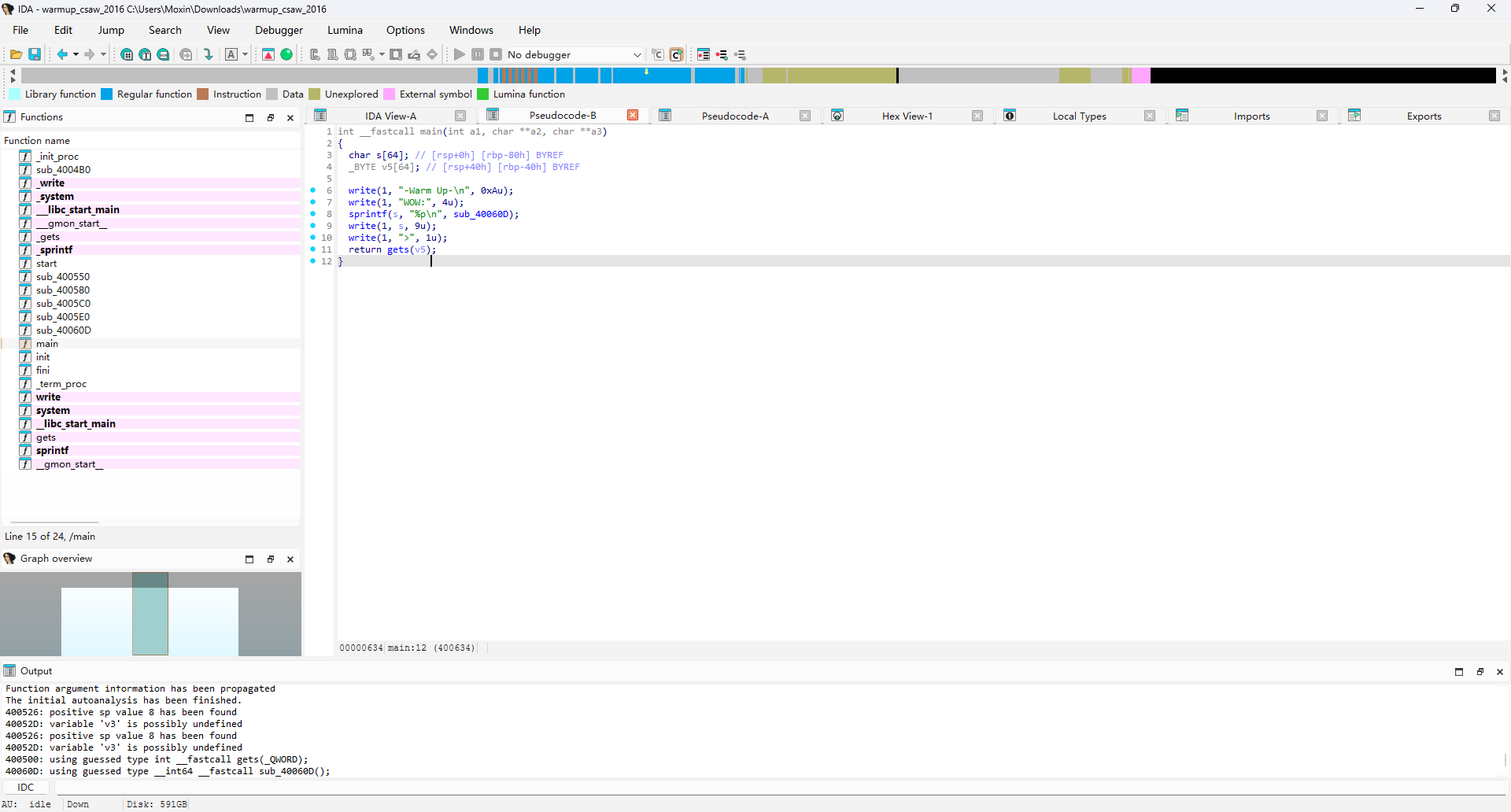Viewport: 1511px width, 812px height.
Task: Click the red up-triangle toolbar icon
Action: coord(268,54)
